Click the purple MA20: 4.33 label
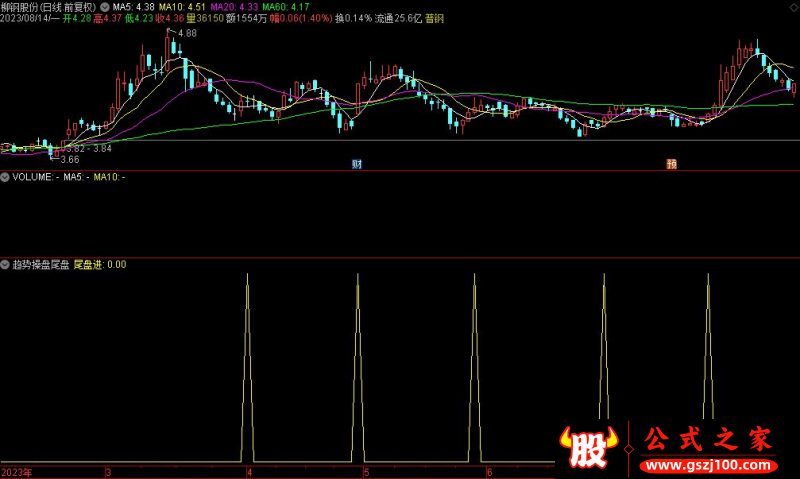800x479 pixels. point(234,7)
